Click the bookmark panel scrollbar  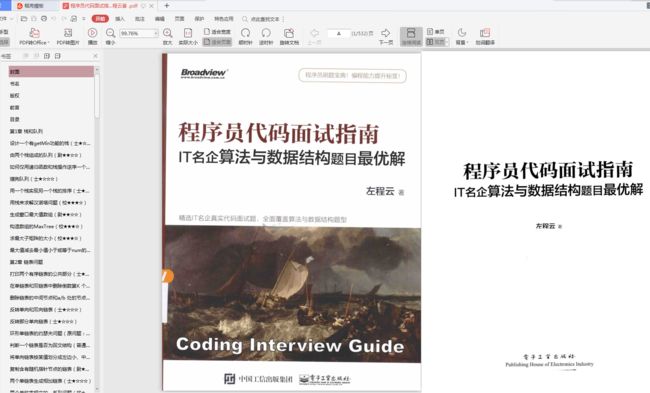point(97,95)
